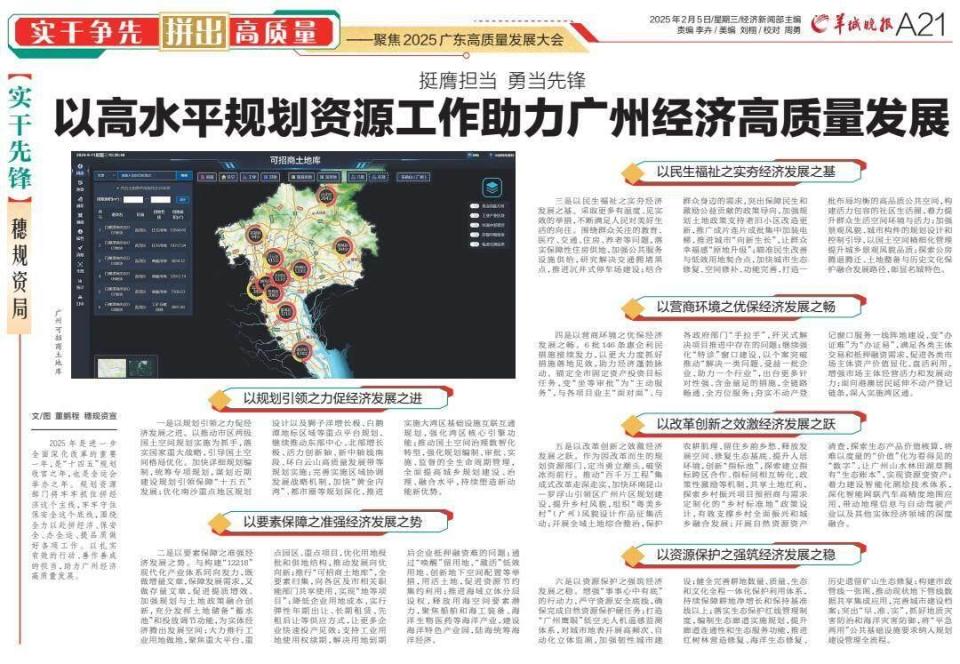The width and height of the screenshot is (960, 664).
Task: Click the paragraph beginning 三是以民生福祉之实
Action: (x=745, y=235)
